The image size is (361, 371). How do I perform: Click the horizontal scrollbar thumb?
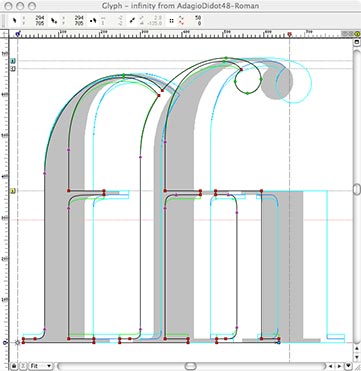(x=191, y=366)
